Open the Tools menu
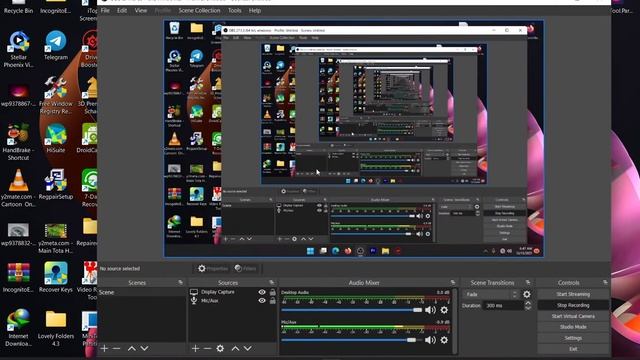The width and height of the screenshot is (640, 360). click(234, 10)
